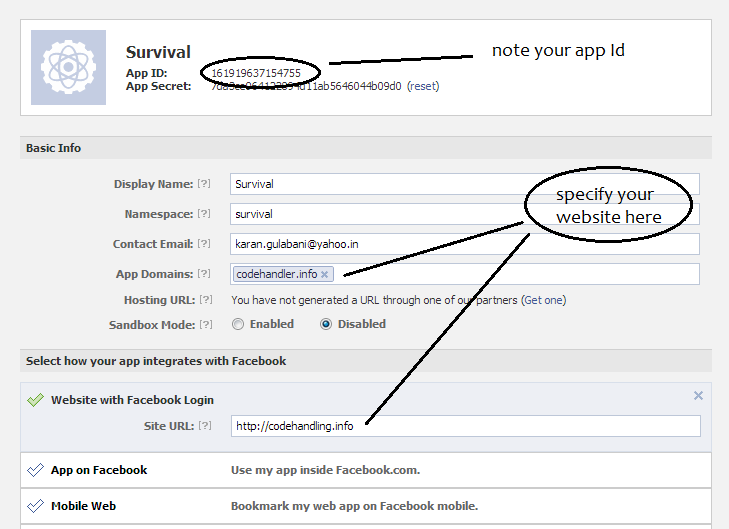Open the Namespace help question mark
The width and height of the screenshot is (729, 529).
(204, 214)
